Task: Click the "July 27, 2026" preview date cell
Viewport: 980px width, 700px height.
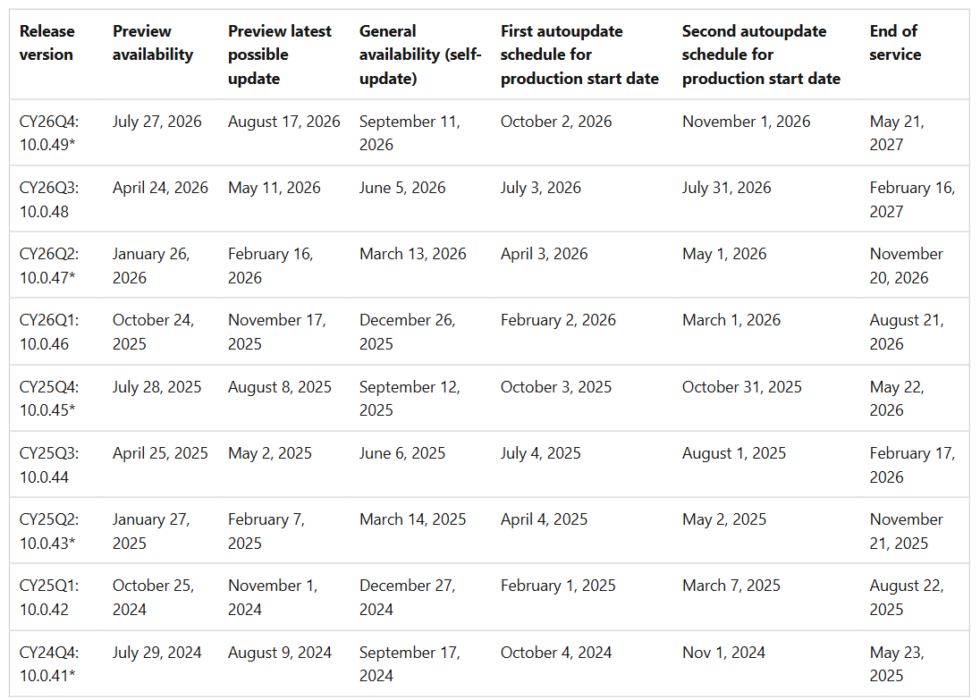Action: pos(157,122)
